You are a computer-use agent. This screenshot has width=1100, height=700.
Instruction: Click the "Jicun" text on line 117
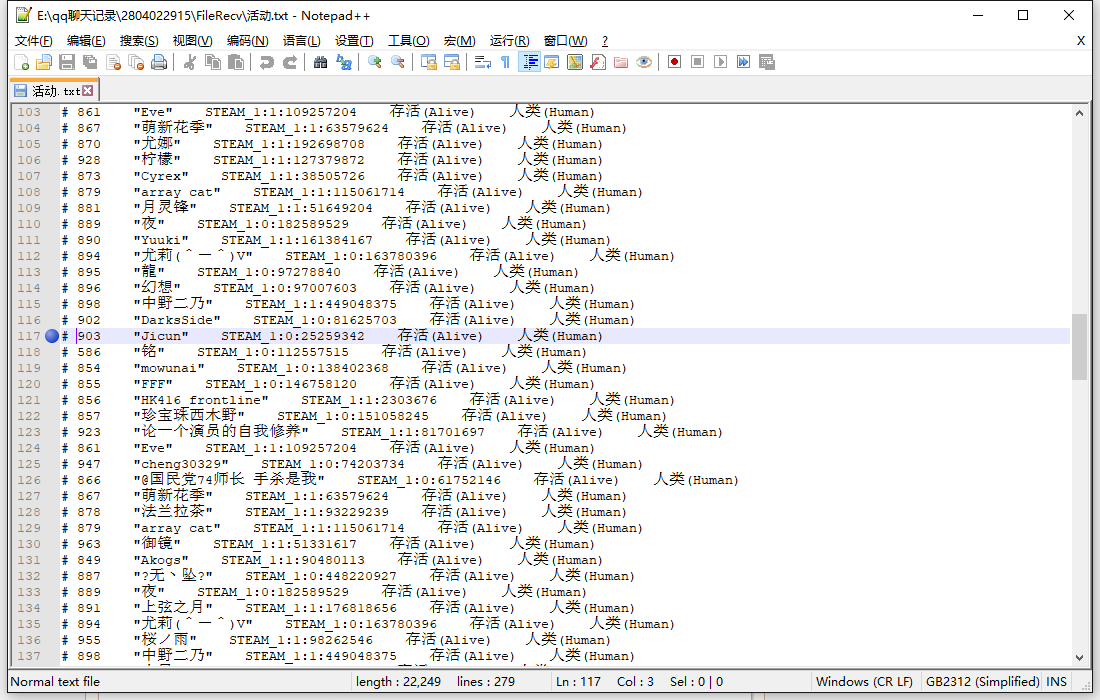click(x=161, y=336)
